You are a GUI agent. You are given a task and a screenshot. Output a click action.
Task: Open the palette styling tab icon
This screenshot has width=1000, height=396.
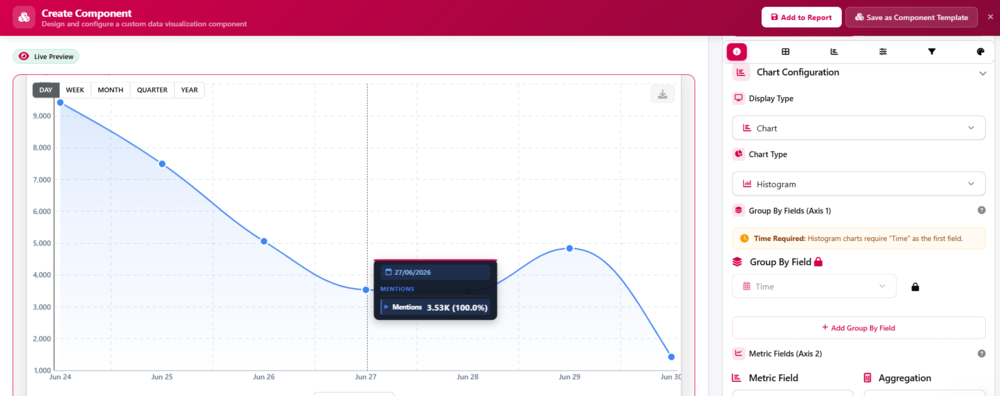coord(981,52)
